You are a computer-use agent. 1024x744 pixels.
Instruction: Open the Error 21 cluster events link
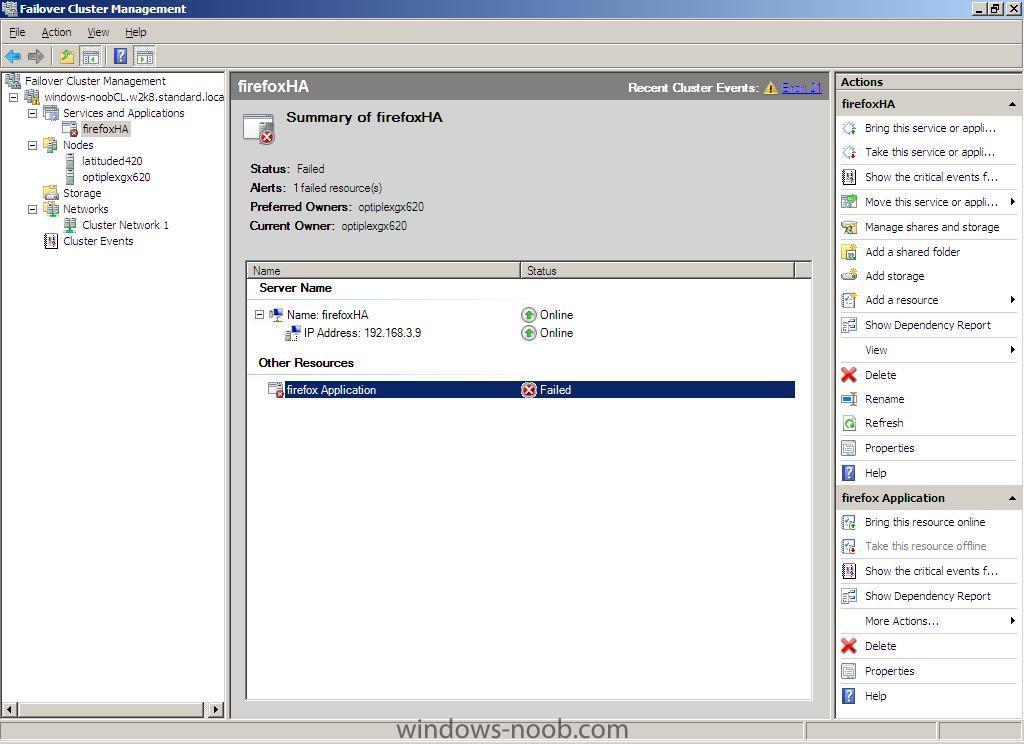click(x=801, y=88)
